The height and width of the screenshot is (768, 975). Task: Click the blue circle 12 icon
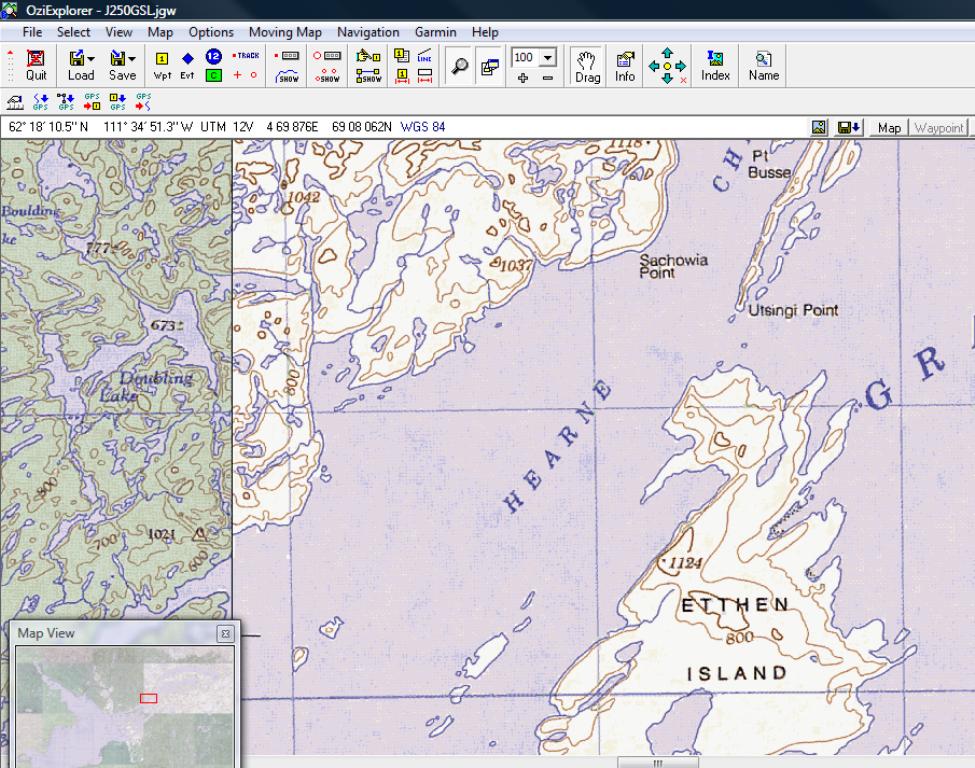click(213, 57)
